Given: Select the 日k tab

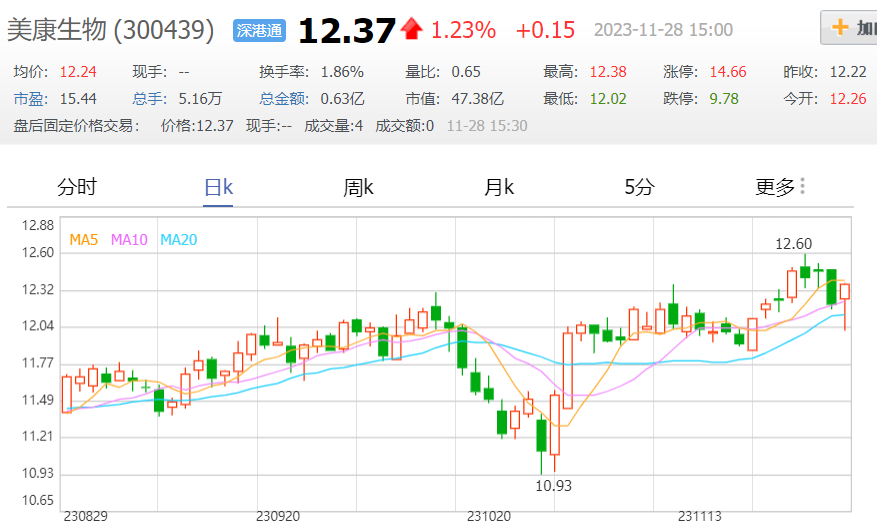Looking at the screenshot, I should 218,187.
